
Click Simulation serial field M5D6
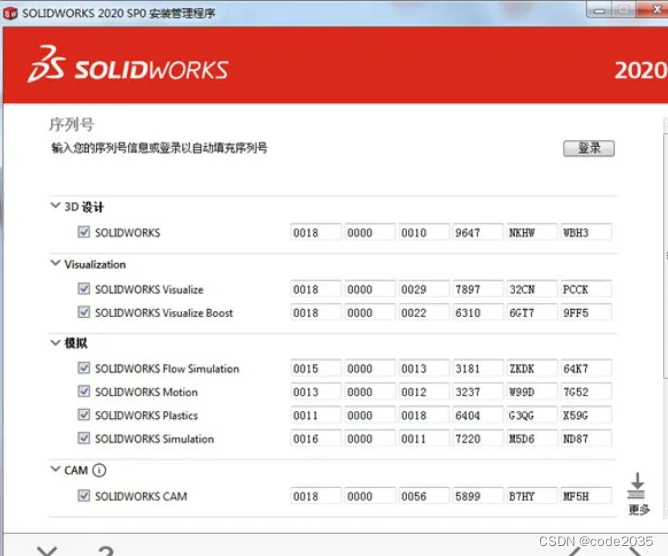(x=532, y=439)
